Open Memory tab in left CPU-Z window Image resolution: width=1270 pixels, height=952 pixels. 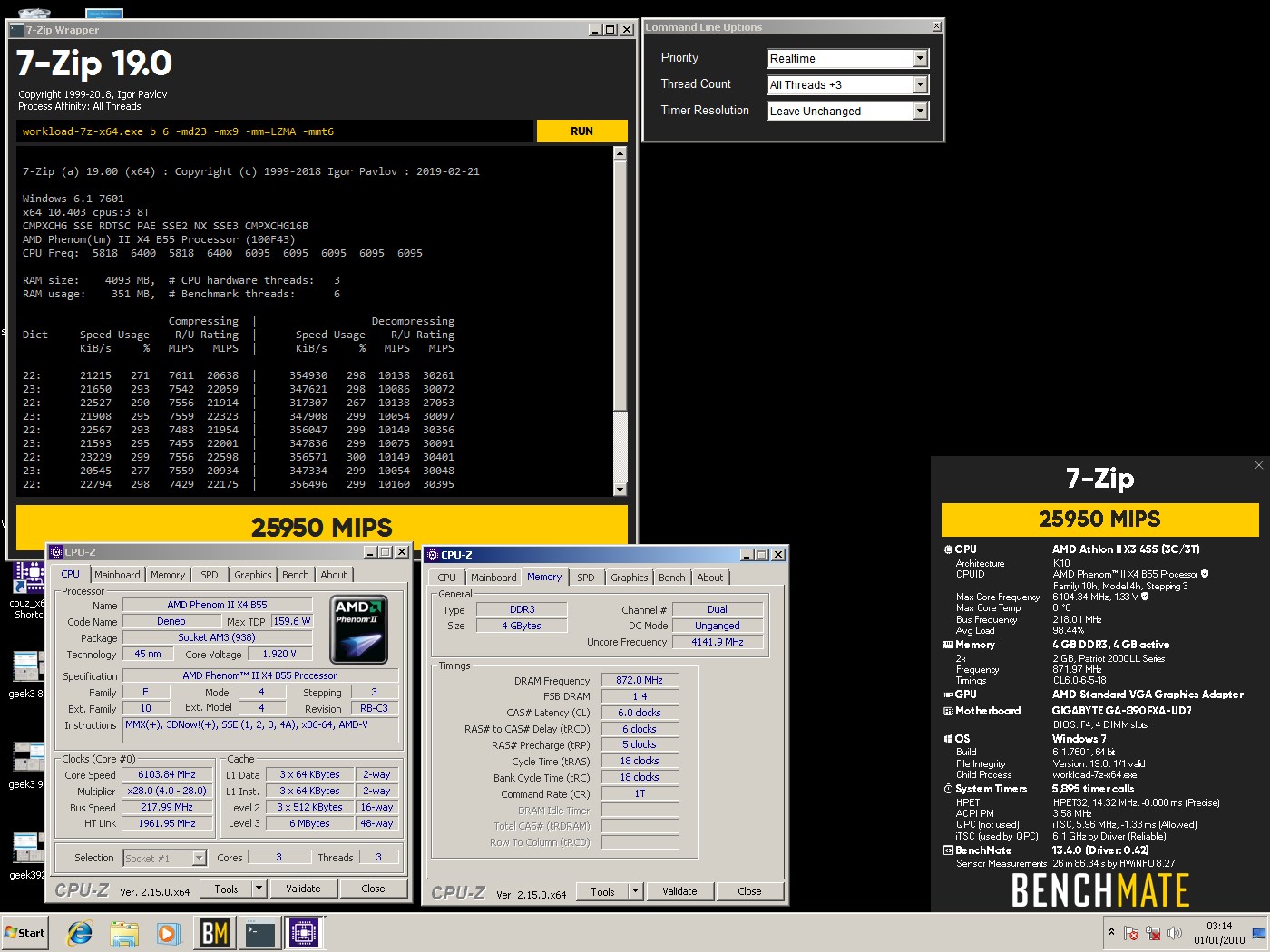(x=168, y=575)
